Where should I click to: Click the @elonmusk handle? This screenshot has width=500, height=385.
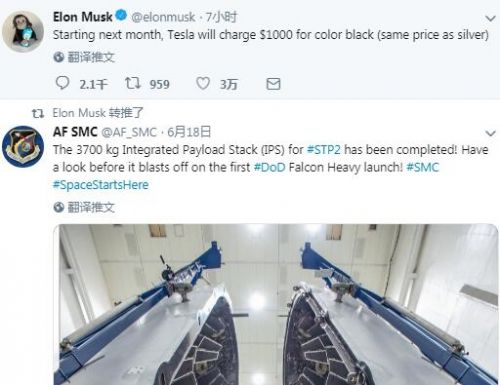tap(163, 17)
